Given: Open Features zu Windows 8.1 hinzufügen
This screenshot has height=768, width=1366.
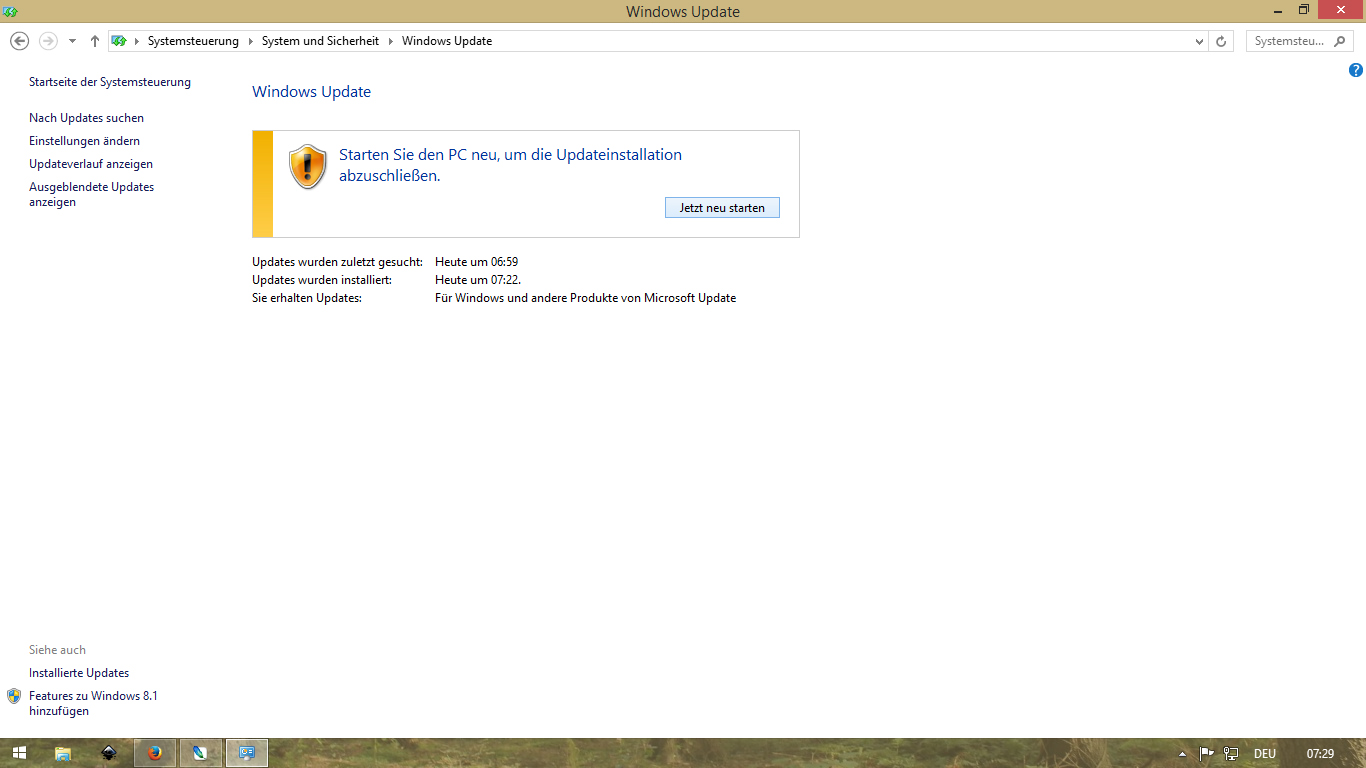Looking at the screenshot, I should (93, 703).
